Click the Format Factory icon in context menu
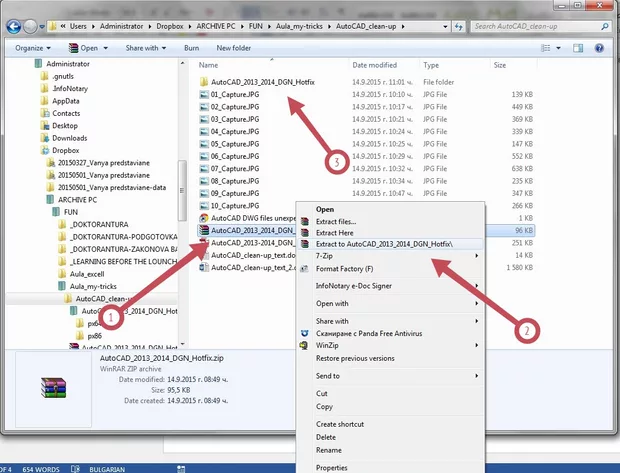The width and height of the screenshot is (620, 473). 303,269
